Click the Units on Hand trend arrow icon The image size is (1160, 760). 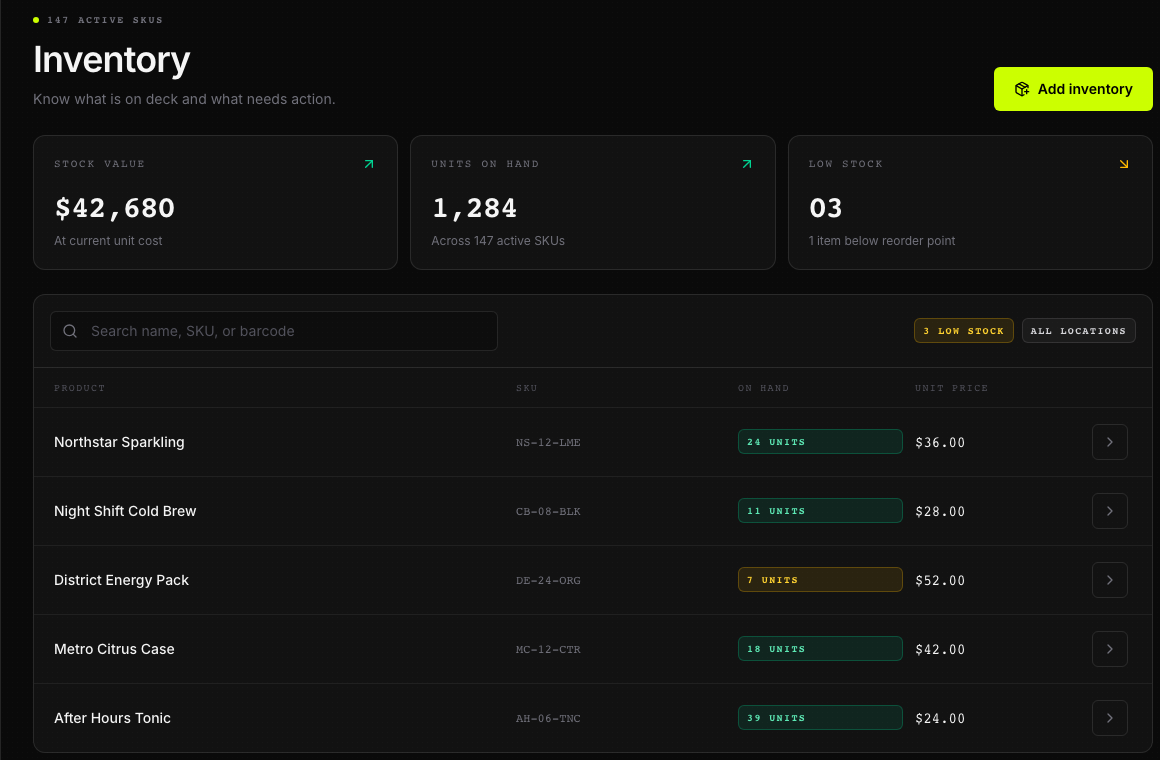point(746,164)
